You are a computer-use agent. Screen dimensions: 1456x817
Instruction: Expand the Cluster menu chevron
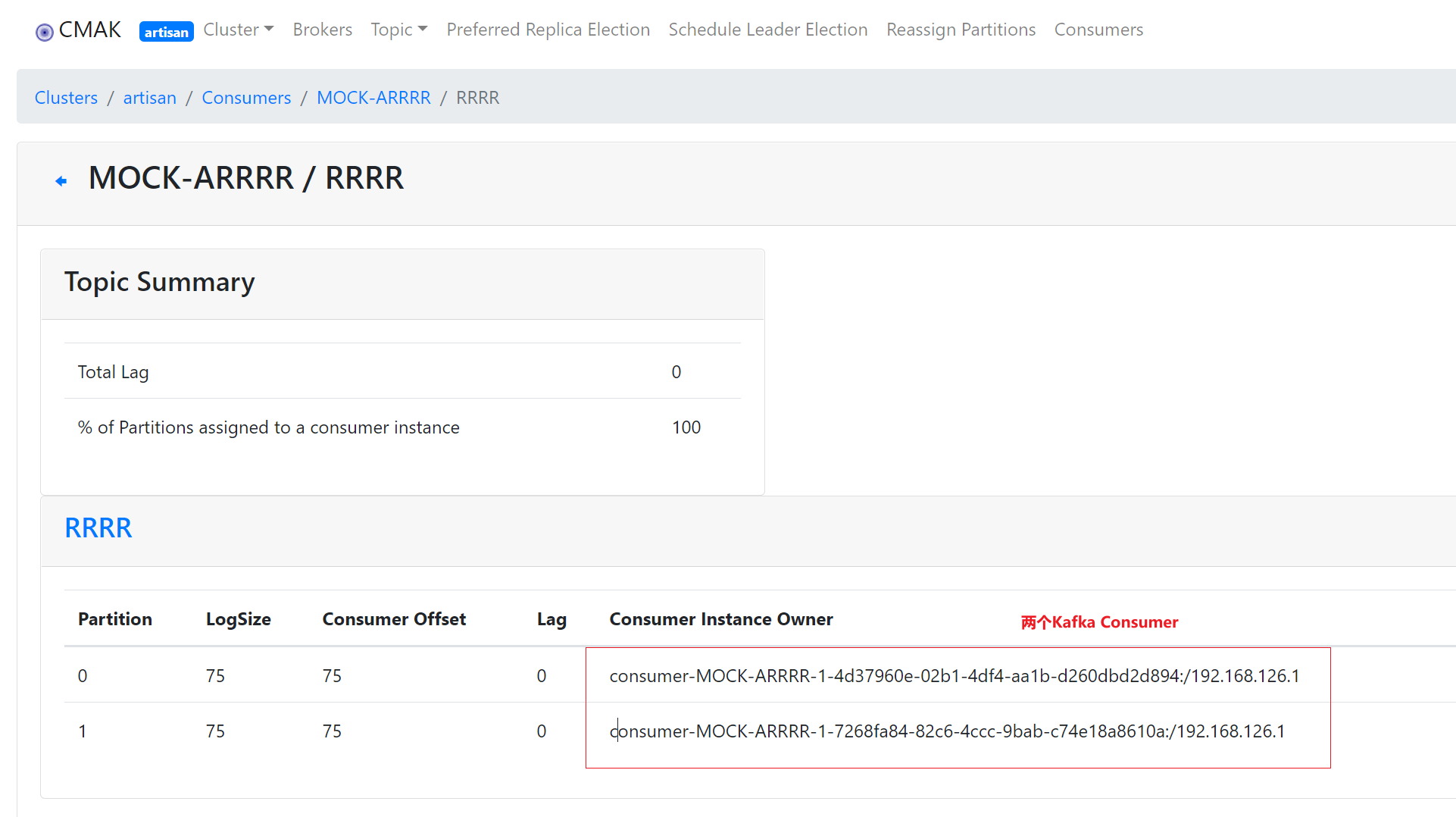(x=269, y=29)
